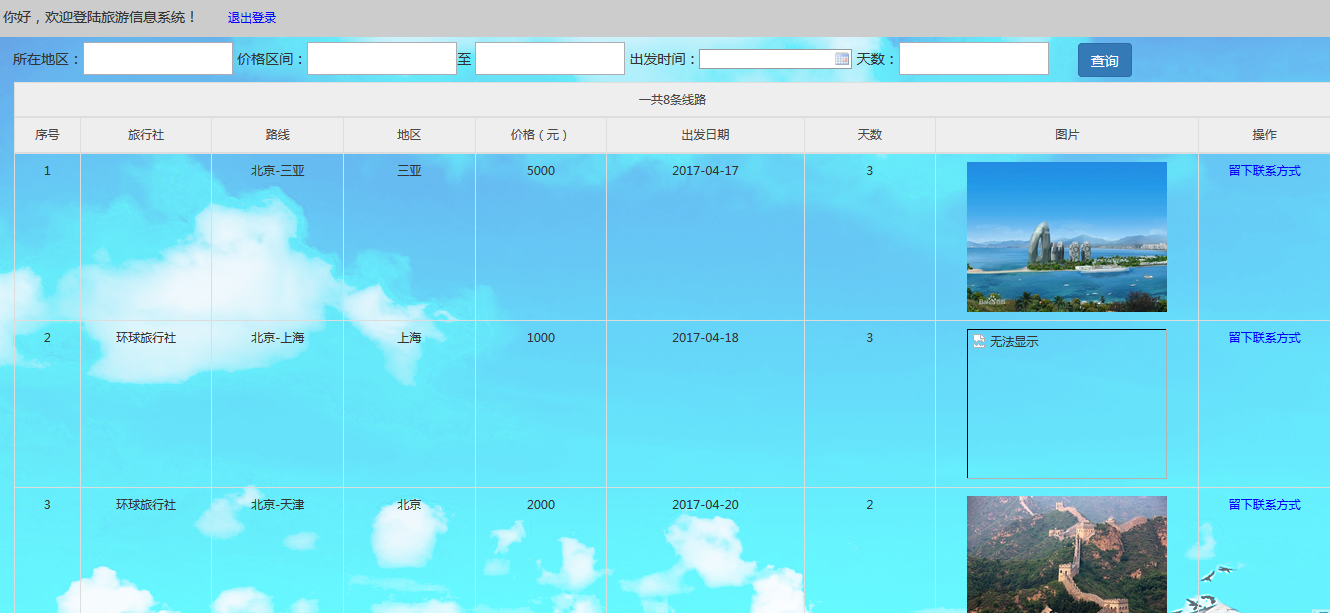1330x613 pixels.
Task: Click the 退出登录 logout link
Action: click(x=252, y=18)
